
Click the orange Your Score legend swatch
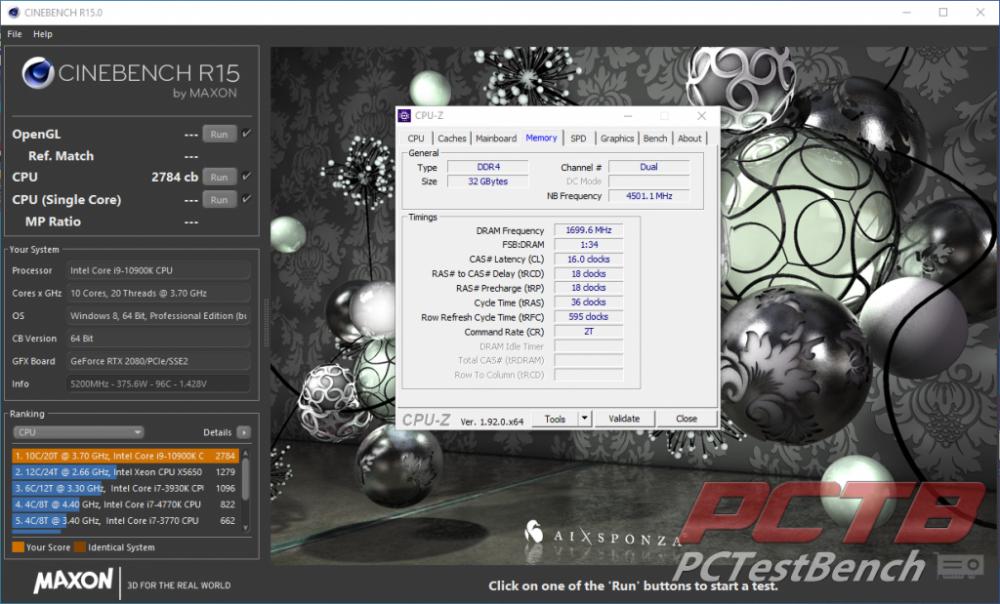coord(18,547)
